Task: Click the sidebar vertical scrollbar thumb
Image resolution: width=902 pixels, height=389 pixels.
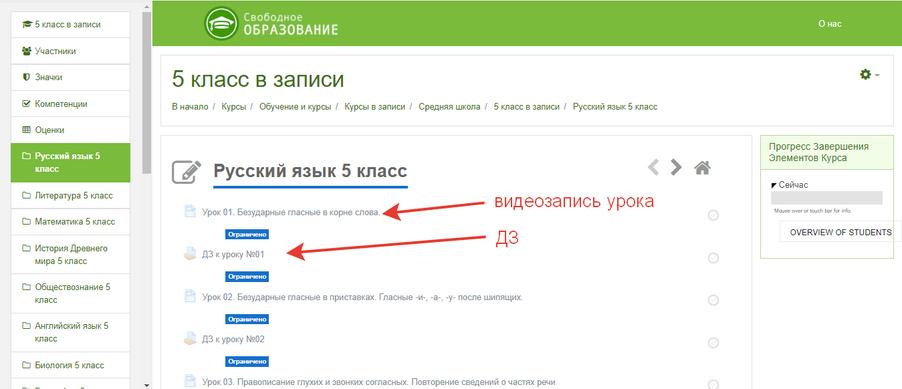Action: pyautogui.click(x=147, y=92)
